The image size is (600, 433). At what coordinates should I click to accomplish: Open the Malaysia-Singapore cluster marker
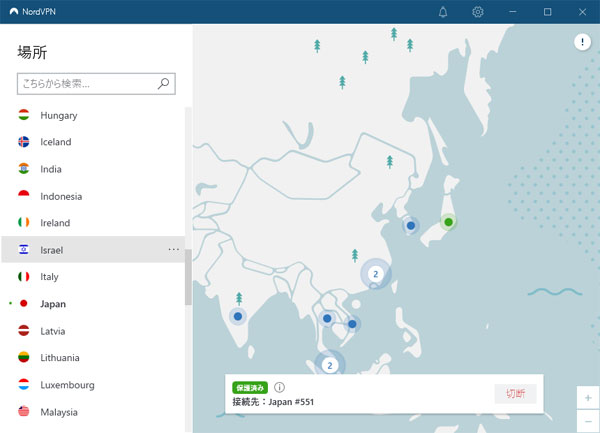[329, 364]
